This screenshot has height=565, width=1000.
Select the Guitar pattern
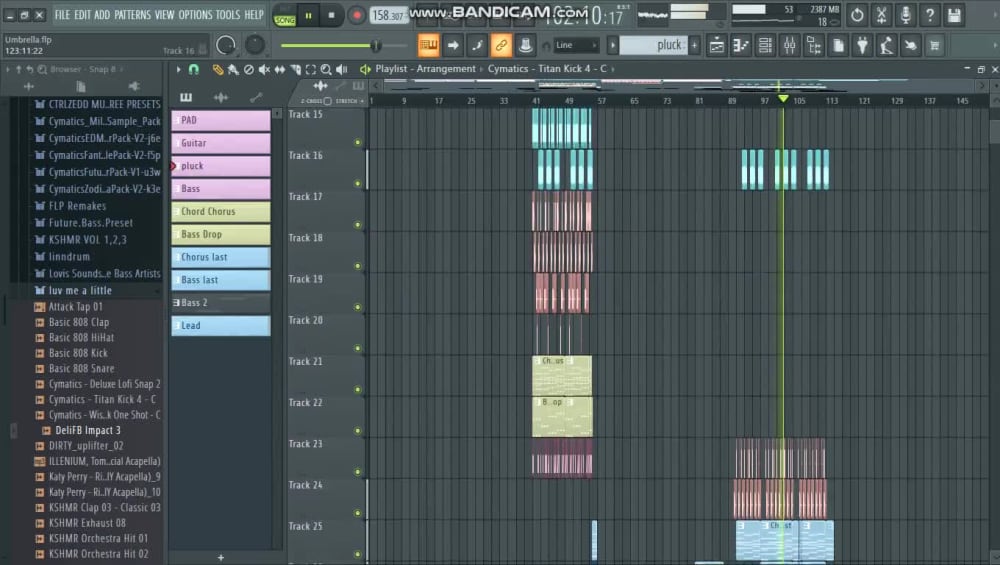[221, 143]
